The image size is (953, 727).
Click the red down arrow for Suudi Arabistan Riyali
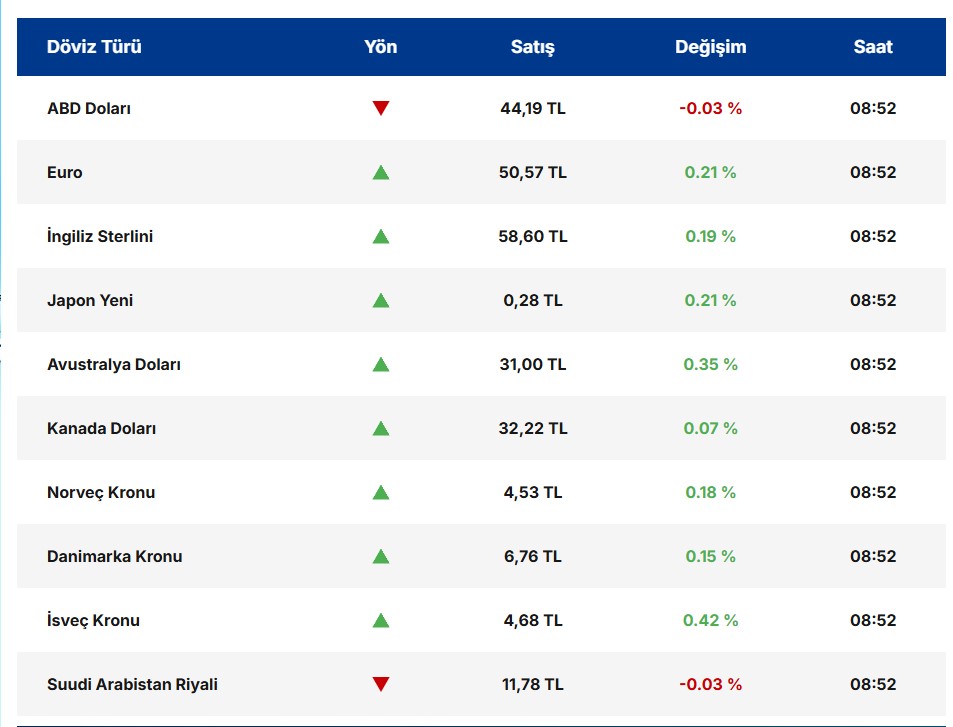pyautogui.click(x=380, y=684)
